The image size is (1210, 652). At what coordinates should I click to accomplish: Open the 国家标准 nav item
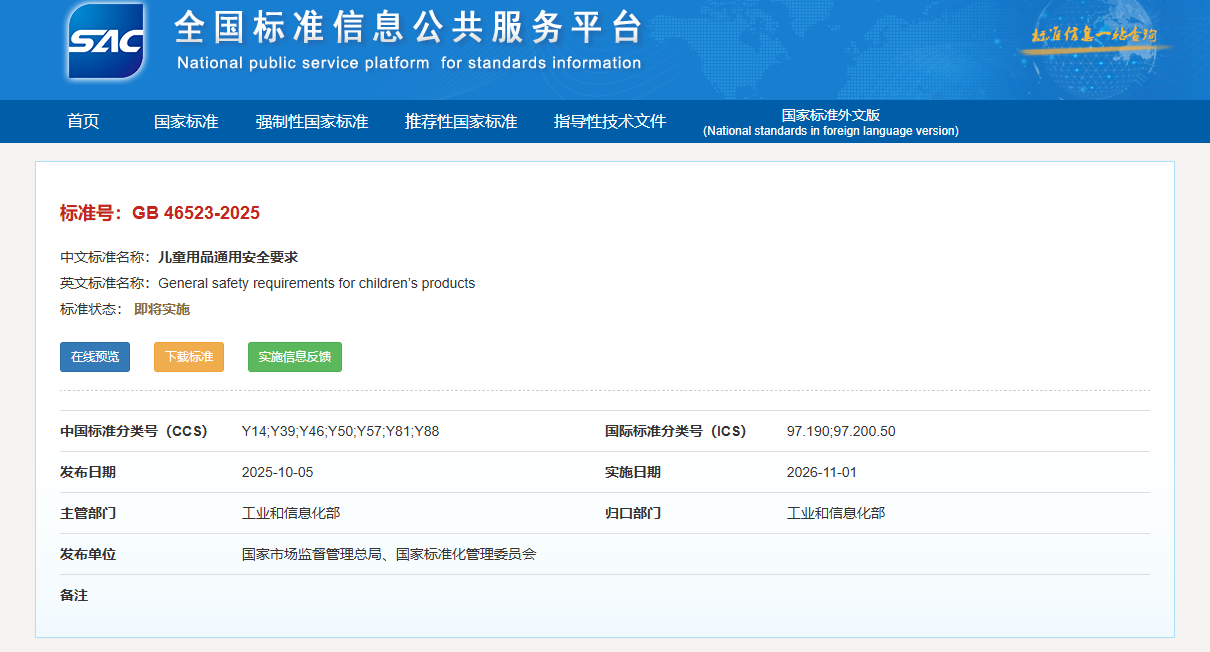coord(186,121)
